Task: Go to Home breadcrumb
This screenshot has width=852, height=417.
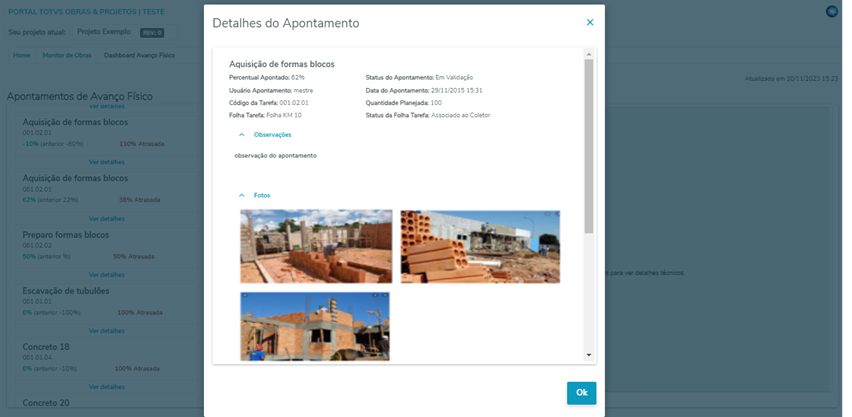Action: click(x=22, y=55)
